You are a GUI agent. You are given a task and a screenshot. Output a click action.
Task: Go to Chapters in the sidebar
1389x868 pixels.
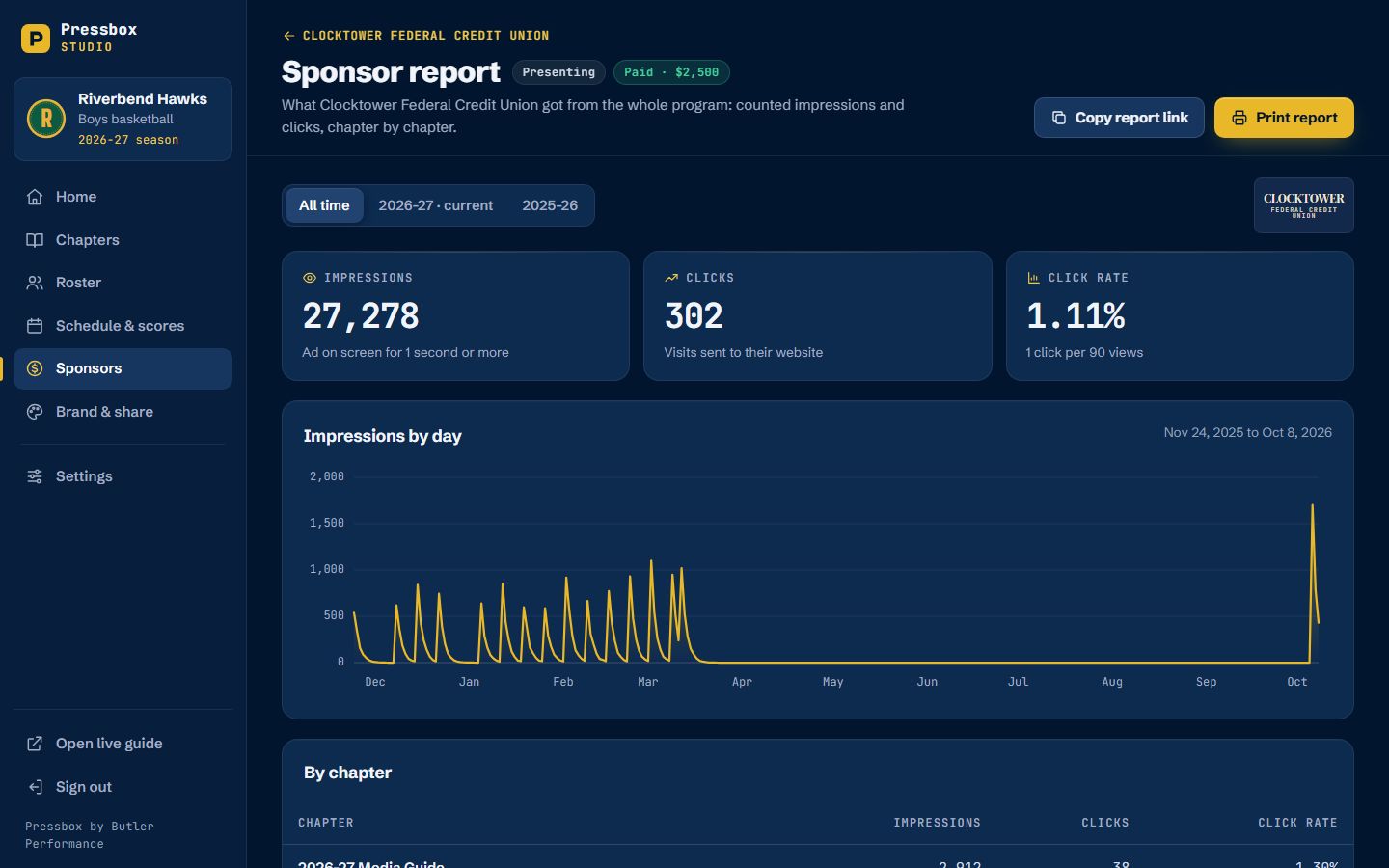tap(123, 240)
